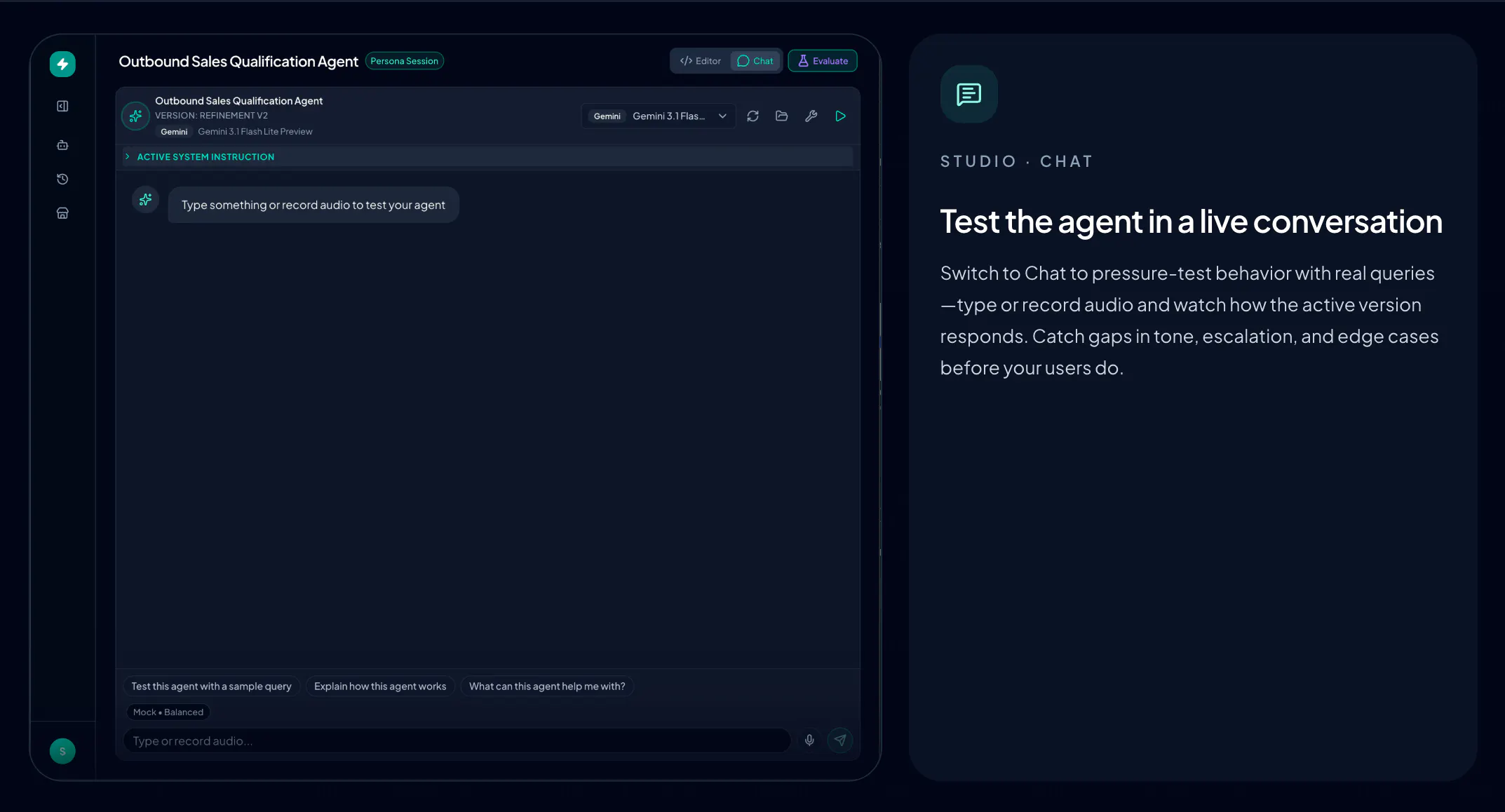Screen dimensions: 1505x812
Task: Open the folder icon in chat toolbar
Action: coord(782,116)
